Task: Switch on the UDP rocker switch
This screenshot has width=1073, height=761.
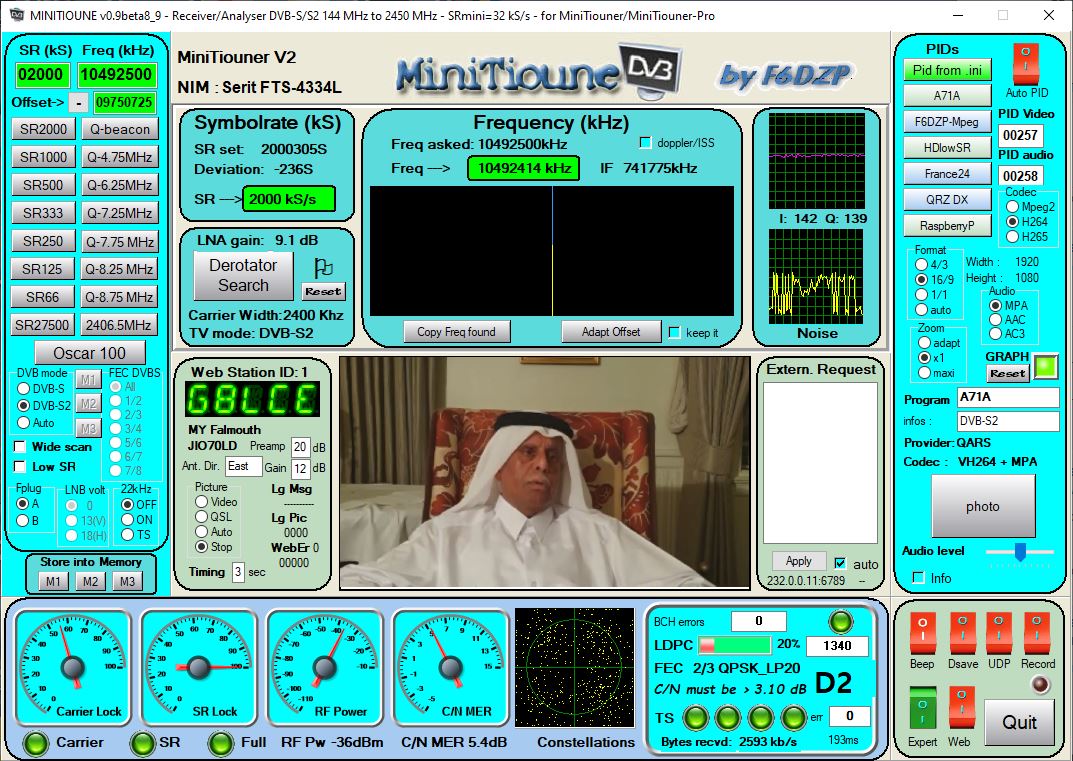Action: pyautogui.click(x=999, y=634)
